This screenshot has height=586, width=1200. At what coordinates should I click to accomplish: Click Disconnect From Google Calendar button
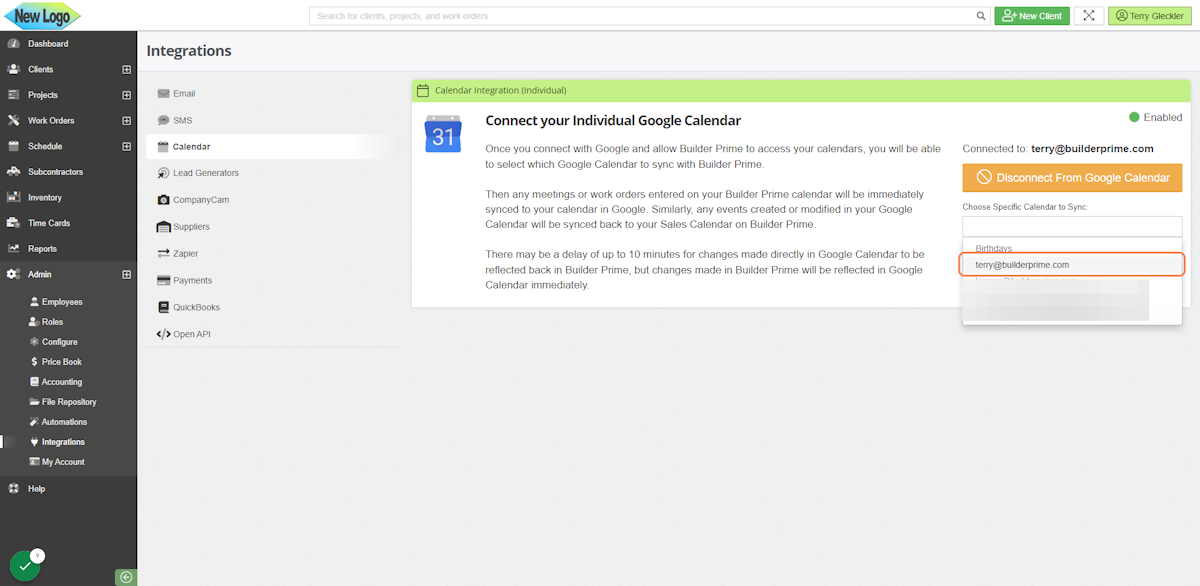pos(1072,177)
